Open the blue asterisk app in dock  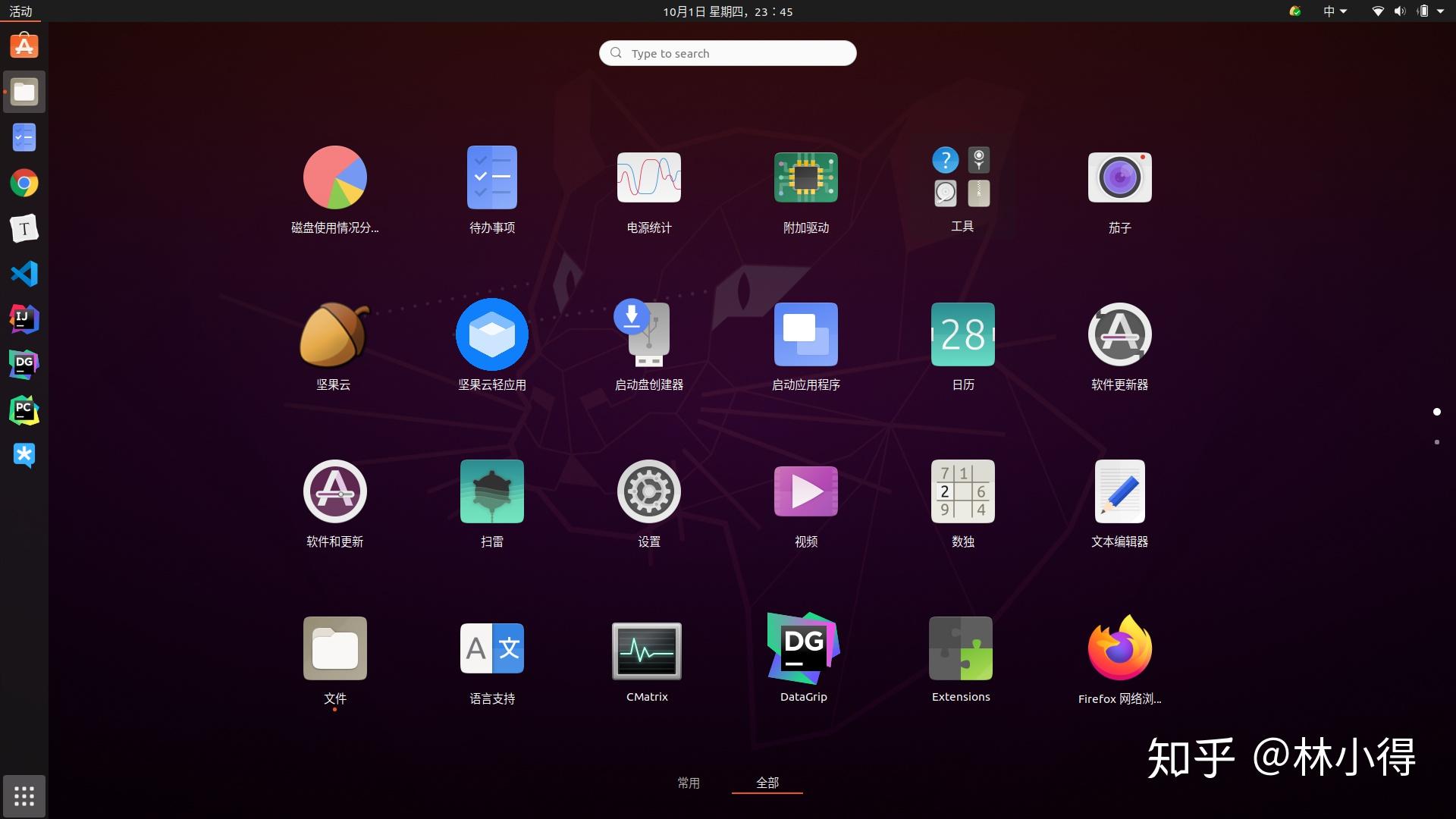tap(24, 456)
